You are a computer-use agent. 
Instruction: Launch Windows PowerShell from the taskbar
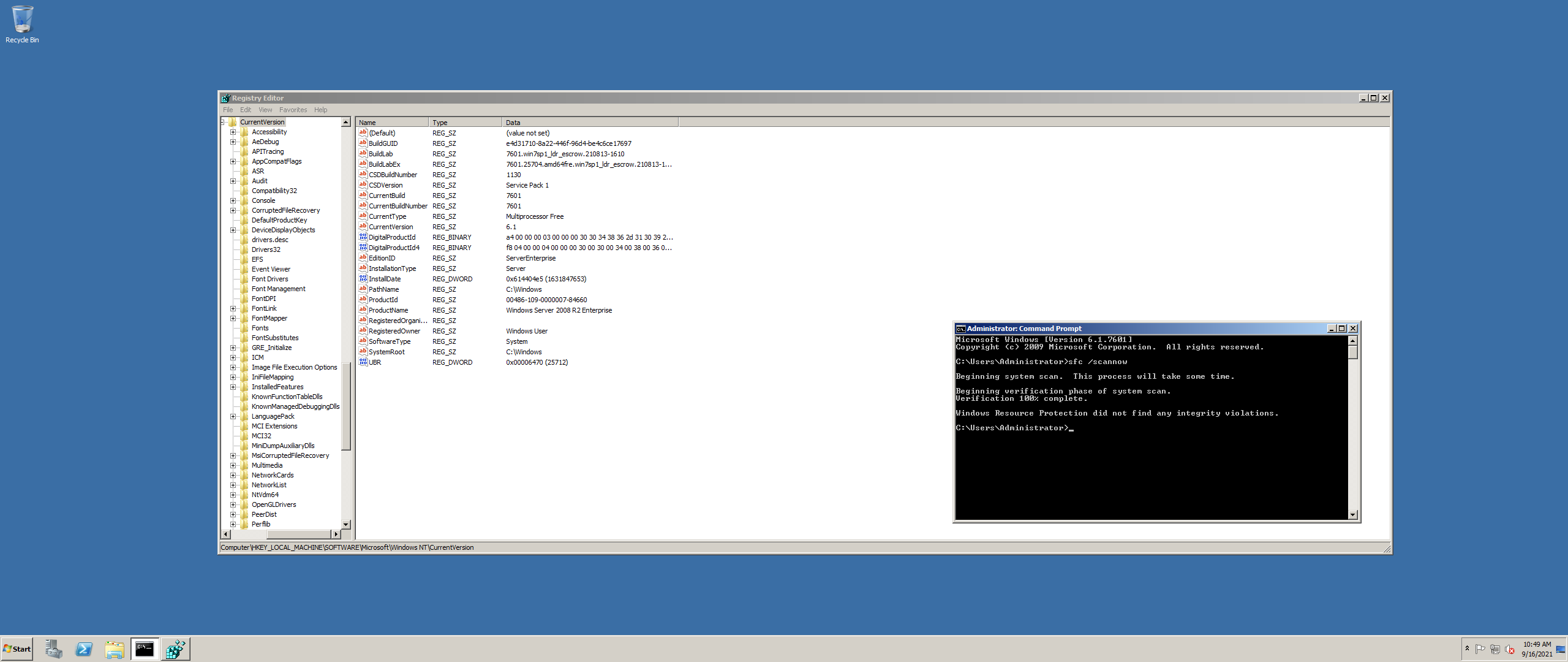point(84,649)
